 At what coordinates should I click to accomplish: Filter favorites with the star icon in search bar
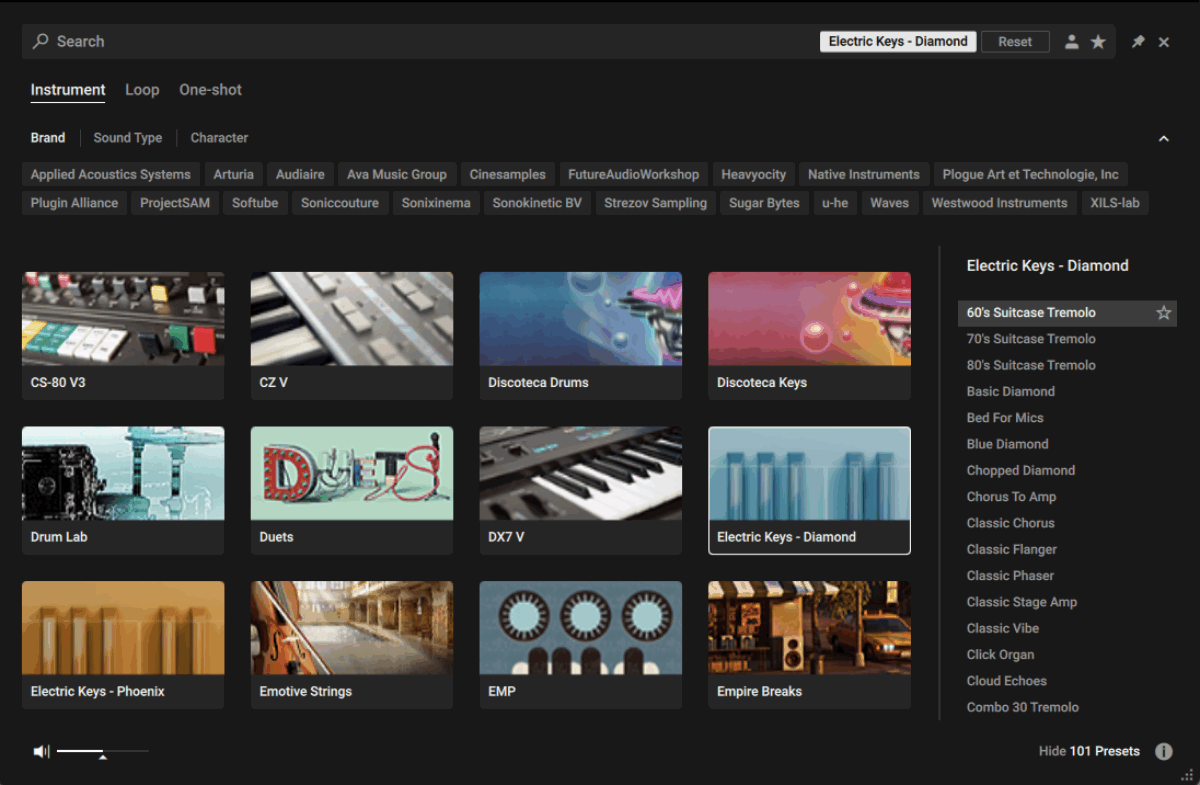click(x=1098, y=42)
